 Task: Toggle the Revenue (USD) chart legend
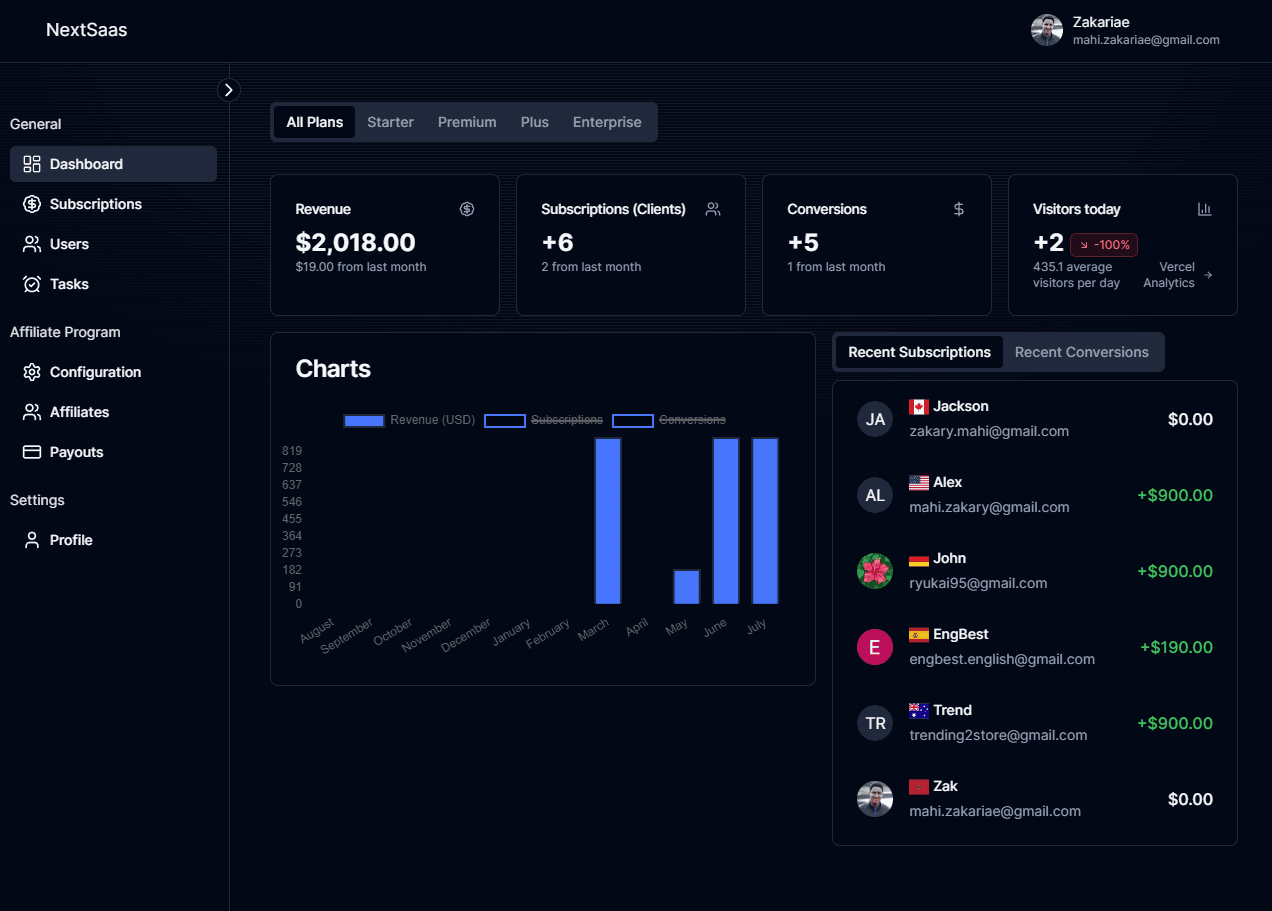(408, 420)
